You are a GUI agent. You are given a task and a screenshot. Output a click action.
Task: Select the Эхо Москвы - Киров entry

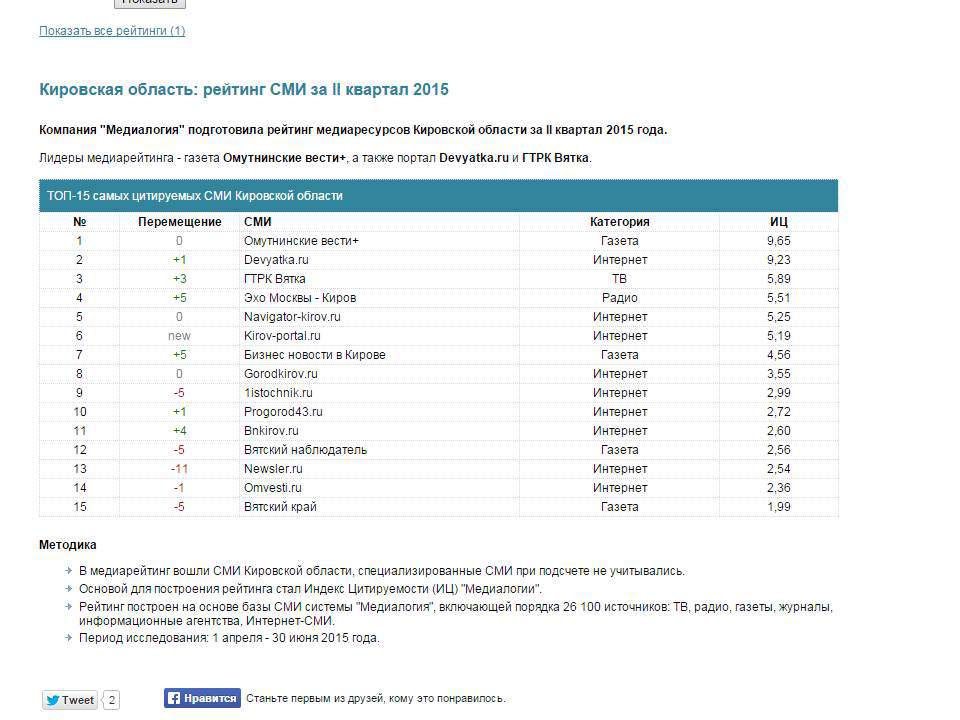coord(300,298)
